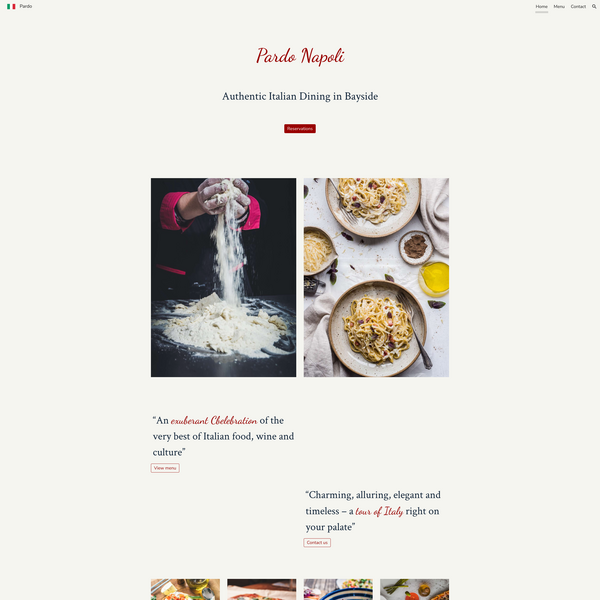Click the asparagus gallery thumbnail
Screen dimensions: 600x600
(414, 589)
